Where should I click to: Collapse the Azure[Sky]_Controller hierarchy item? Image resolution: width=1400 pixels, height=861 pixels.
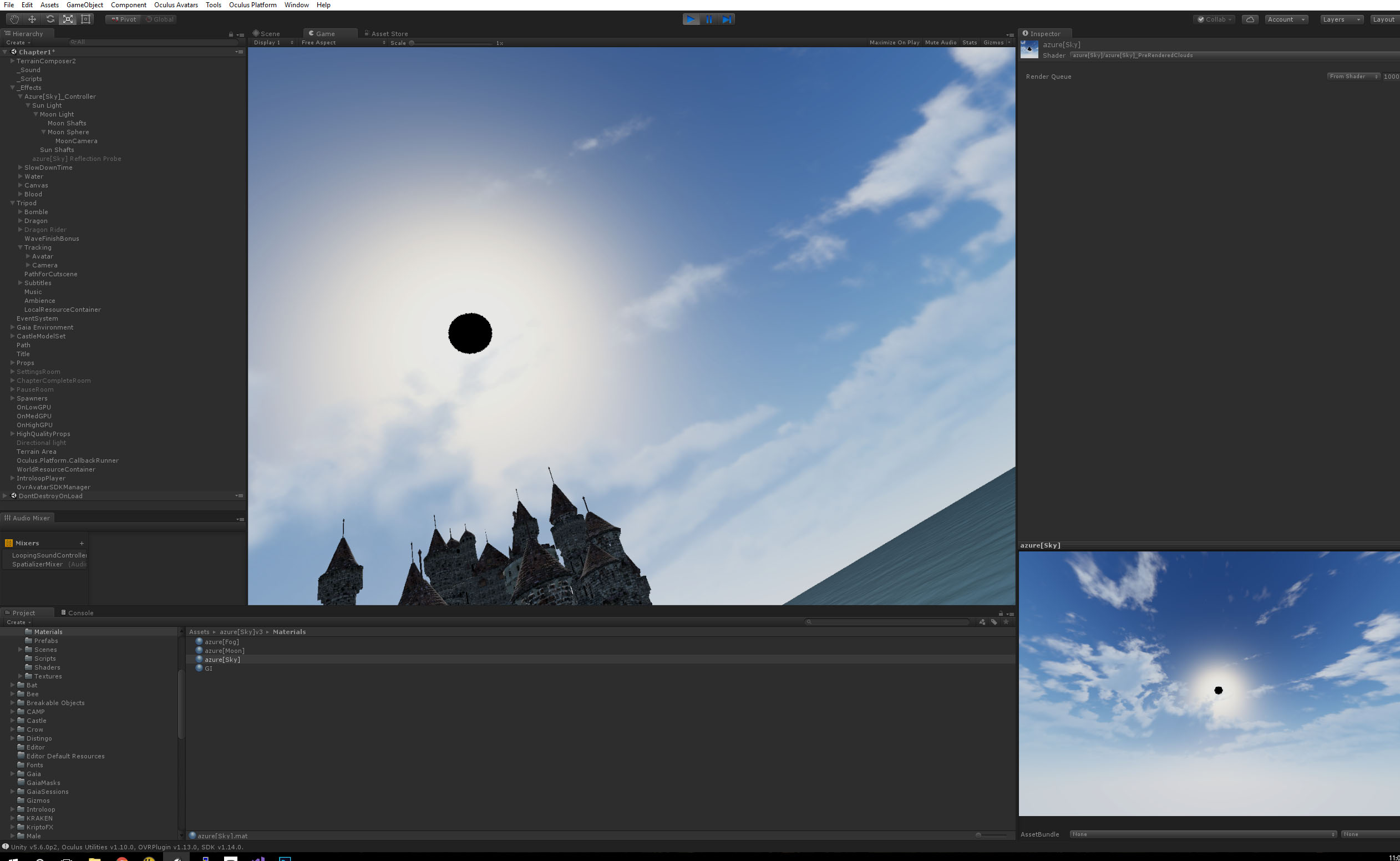21,96
